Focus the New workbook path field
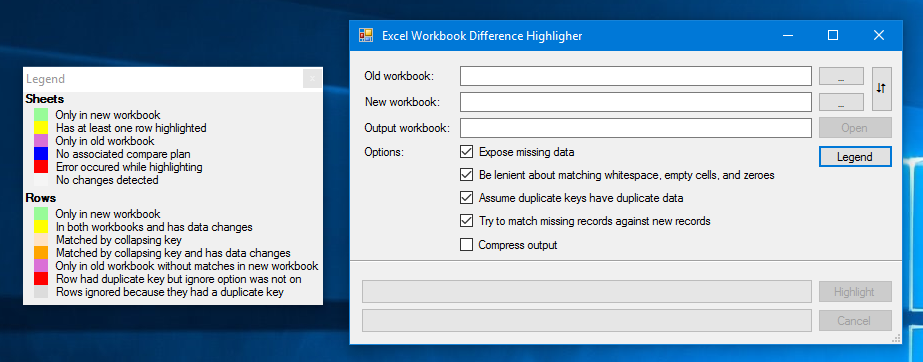The width and height of the screenshot is (923, 362). (x=636, y=102)
